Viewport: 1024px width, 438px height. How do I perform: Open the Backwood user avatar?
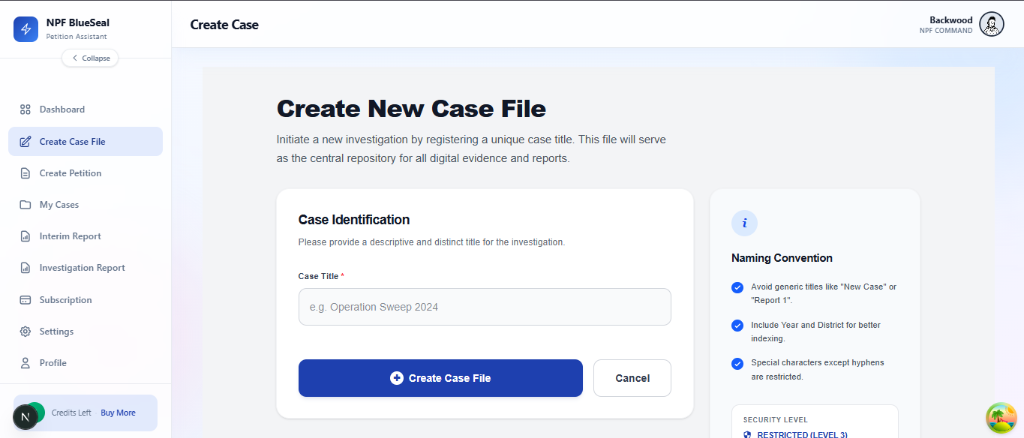pos(992,25)
